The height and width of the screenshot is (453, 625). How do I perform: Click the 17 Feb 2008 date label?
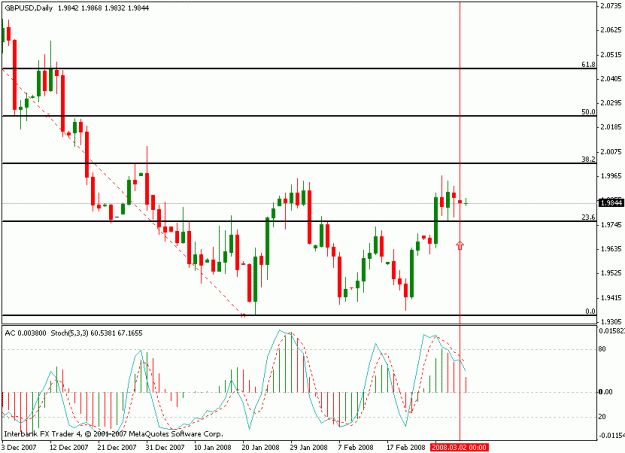406,447
